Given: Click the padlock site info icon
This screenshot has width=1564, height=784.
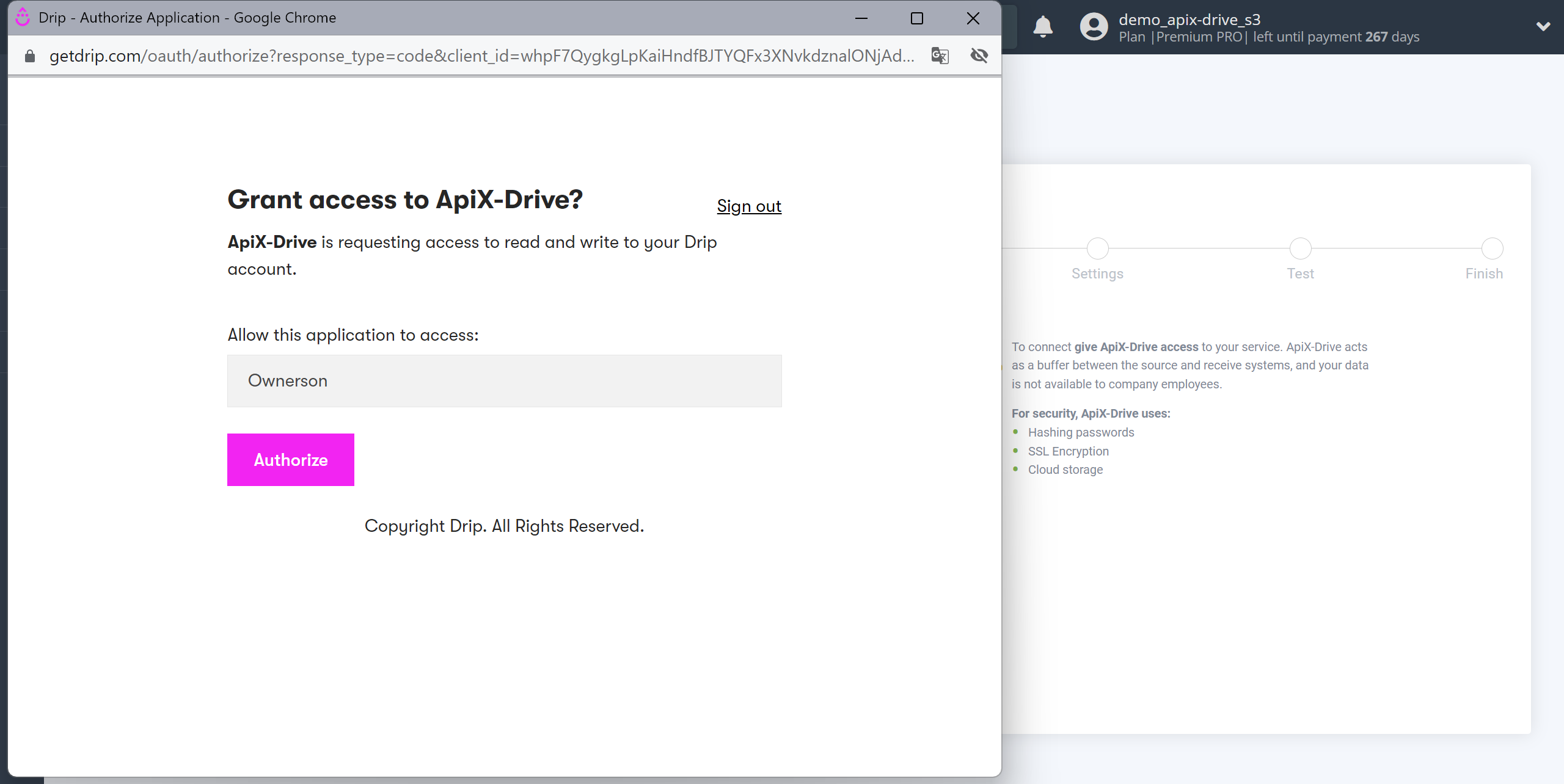Looking at the screenshot, I should coord(30,56).
